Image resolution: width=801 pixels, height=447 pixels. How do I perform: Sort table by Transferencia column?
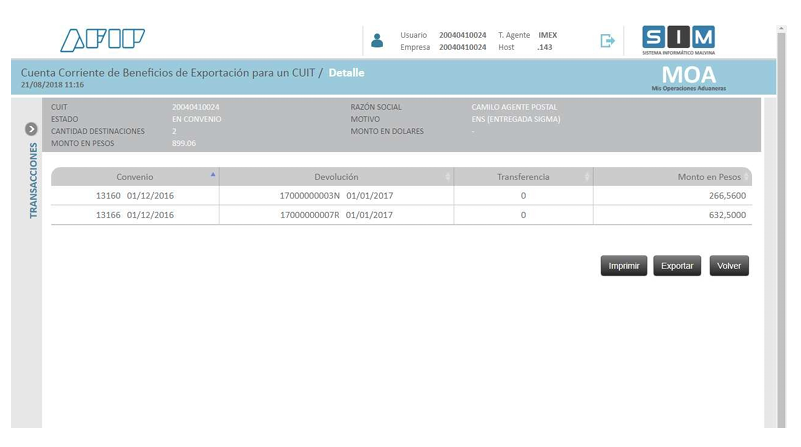(x=523, y=177)
